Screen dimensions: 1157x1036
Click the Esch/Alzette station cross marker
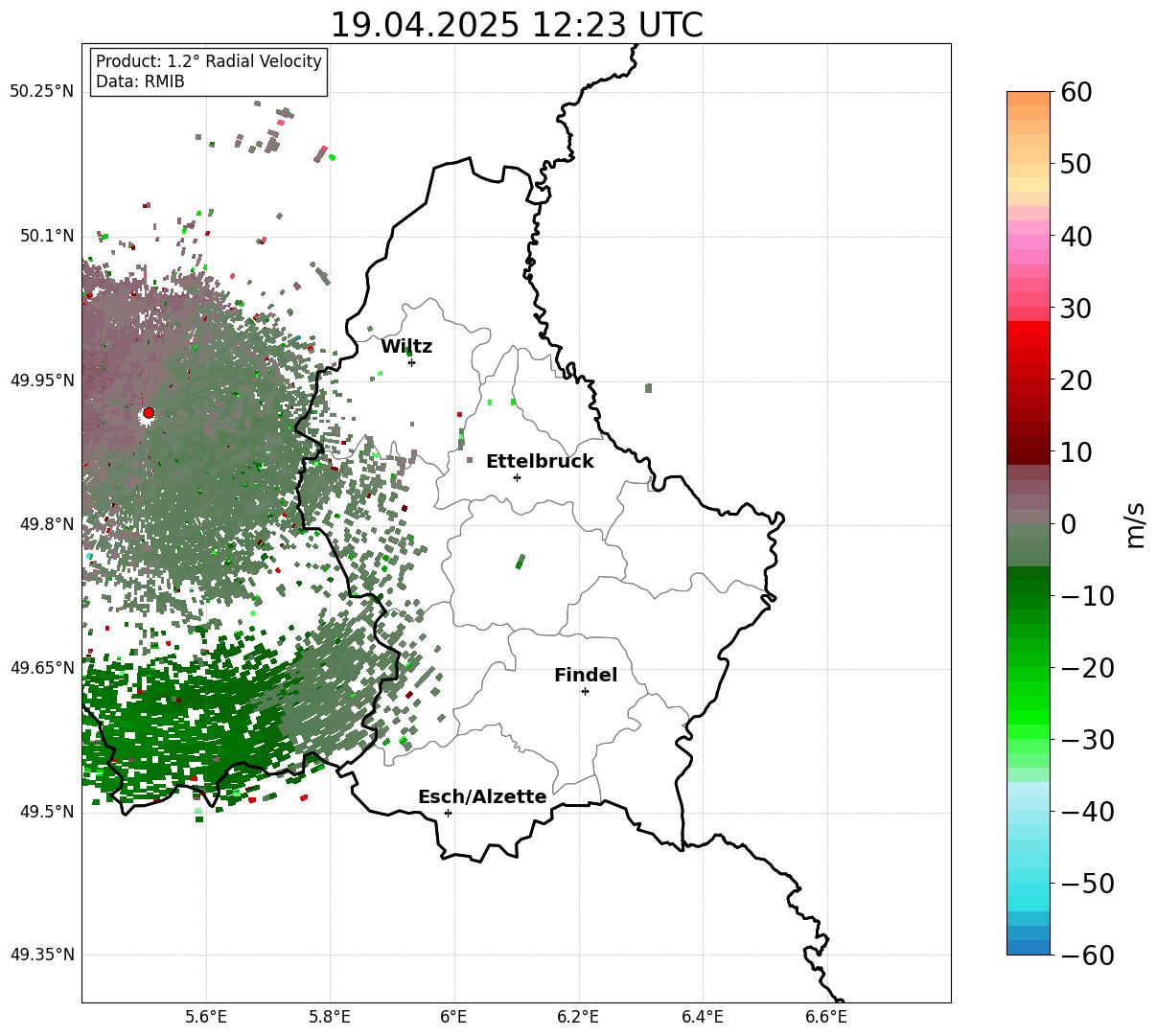[448, 813]
